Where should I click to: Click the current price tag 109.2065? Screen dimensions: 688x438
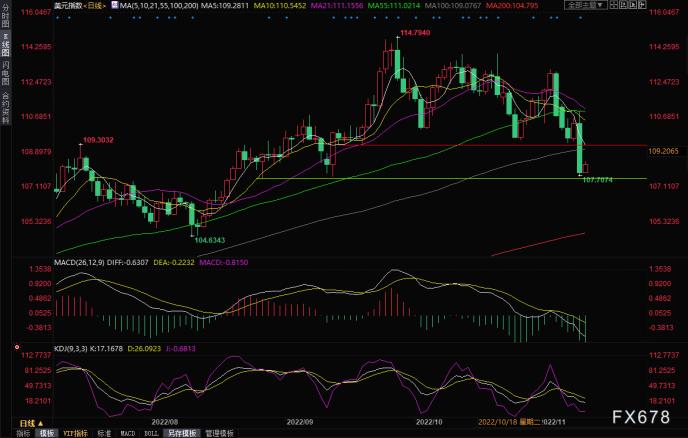click(663, 151)
